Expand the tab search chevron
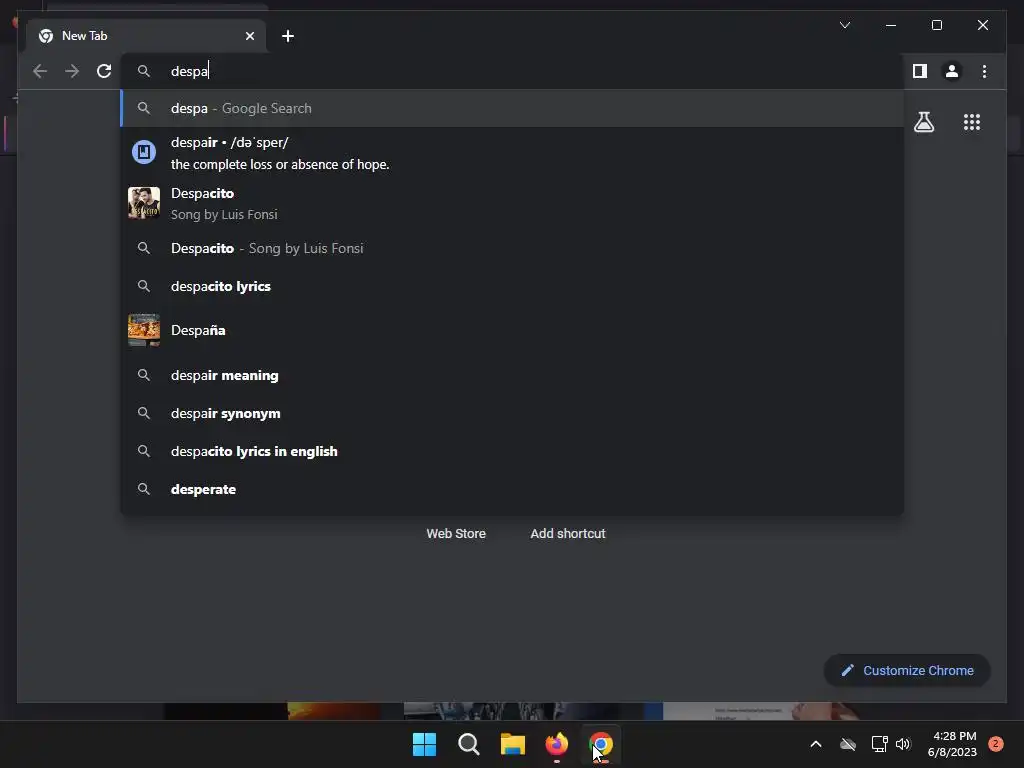 point(844,25)
